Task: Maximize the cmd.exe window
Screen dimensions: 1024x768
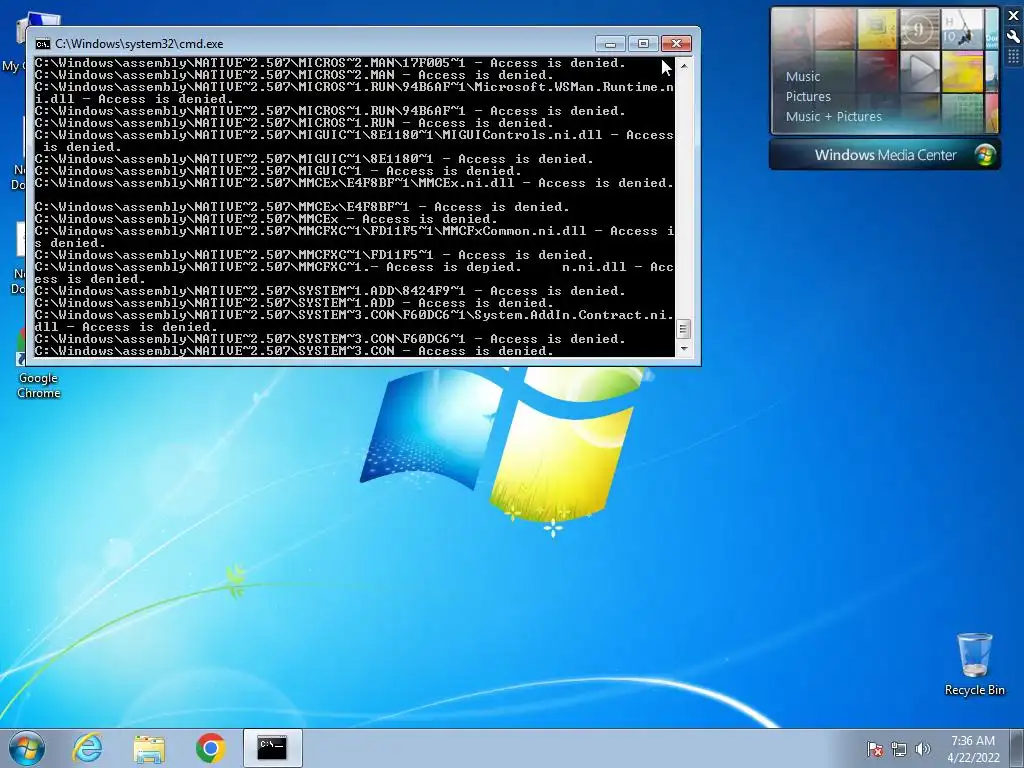Action: click(643, 44)
